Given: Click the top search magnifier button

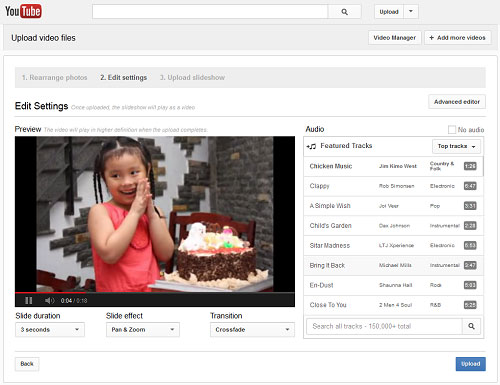Looking at the screenshot, I should pyautogui.click(x=344, y=12).
